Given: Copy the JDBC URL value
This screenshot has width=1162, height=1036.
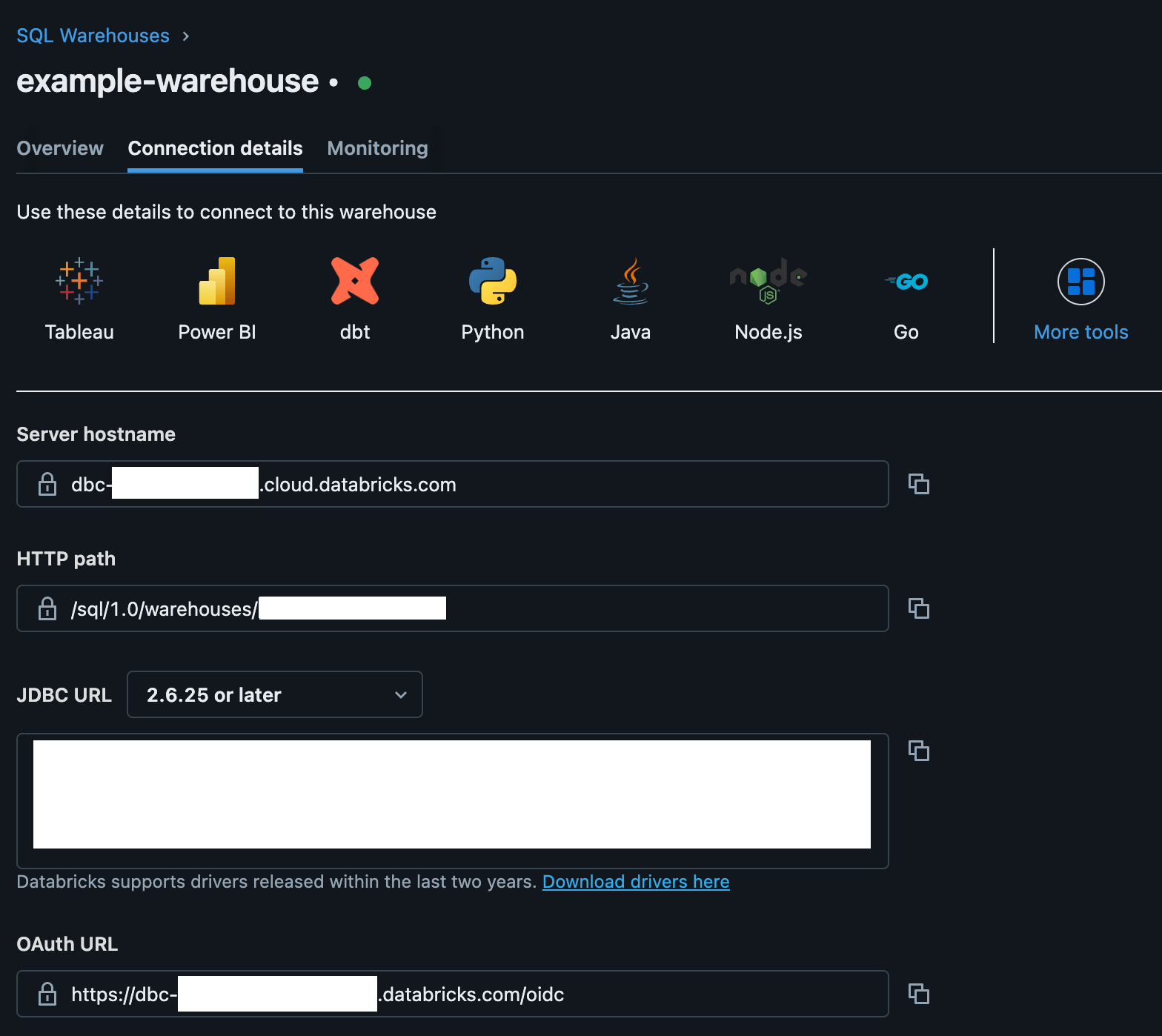Looking at the screenshot, I should (919, 751).
